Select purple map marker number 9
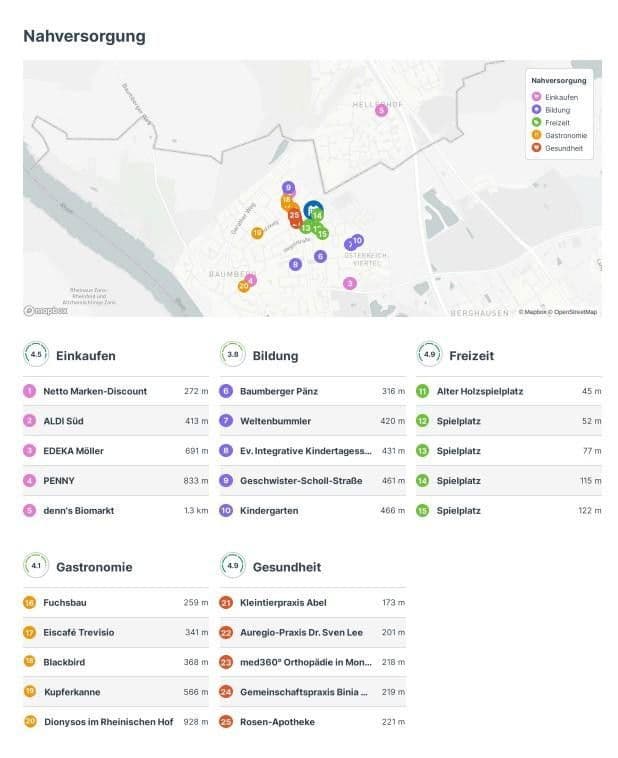 tap(288, 187)
